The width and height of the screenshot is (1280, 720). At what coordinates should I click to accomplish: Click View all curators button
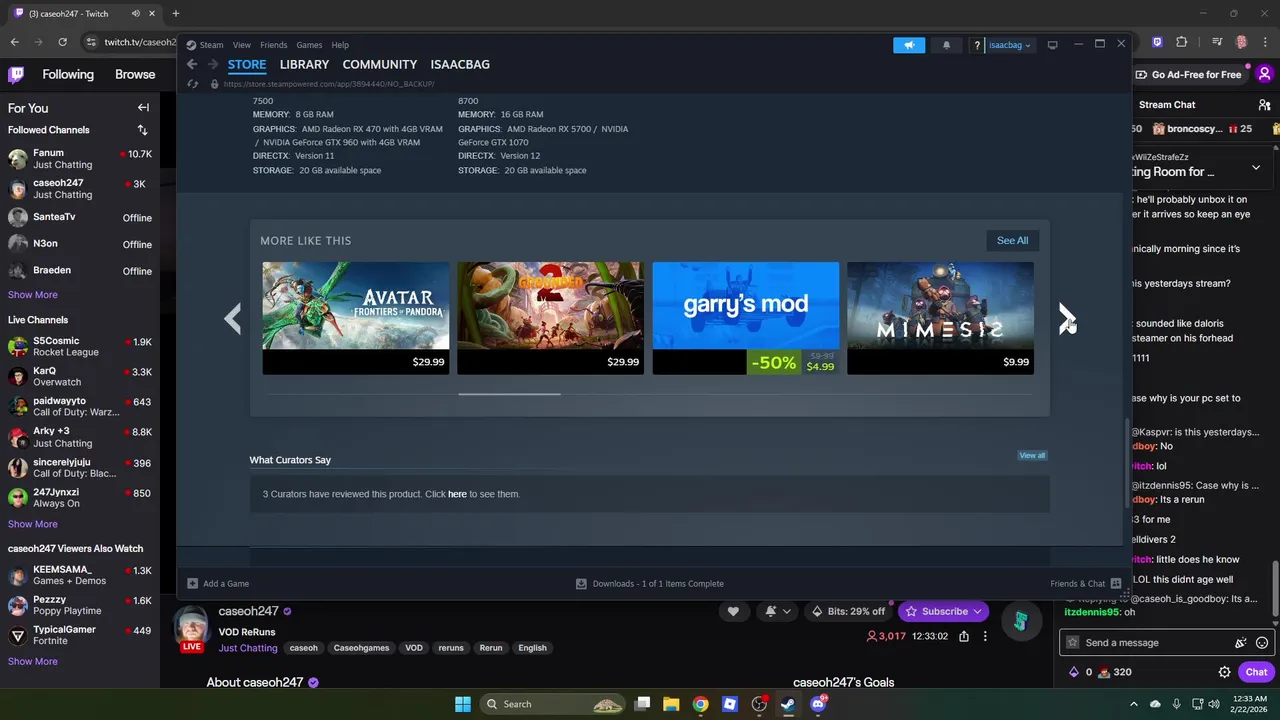pos(1032,455)
